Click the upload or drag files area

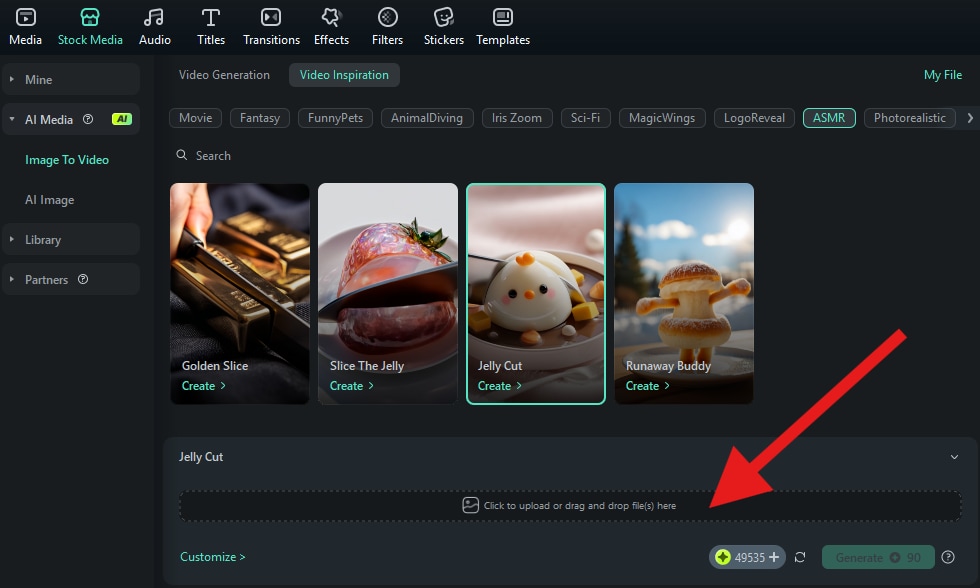pos(570,506)
